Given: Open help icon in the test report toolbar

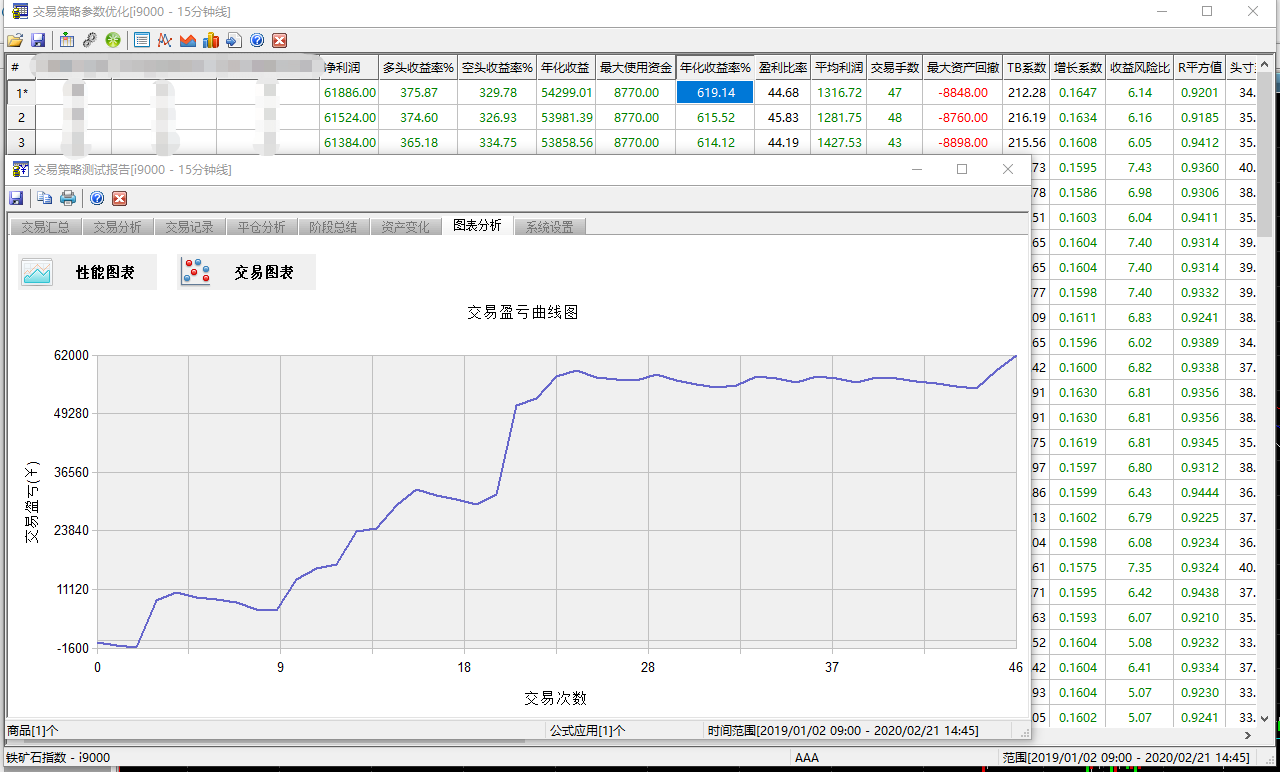Looking at the screenshot, I should [97, 198].
